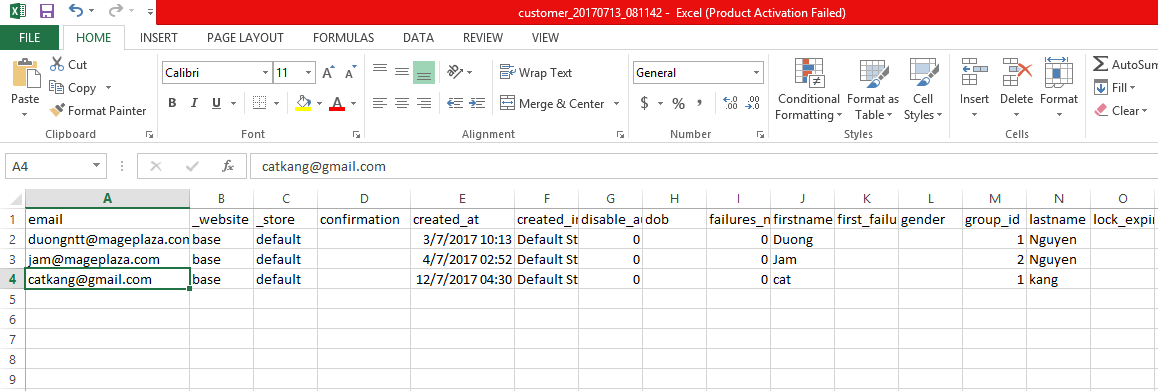The width and height of the screenshot is (1158, 391).
Task: Switch to the DATA tab
Action: click(x=418, y=38)
